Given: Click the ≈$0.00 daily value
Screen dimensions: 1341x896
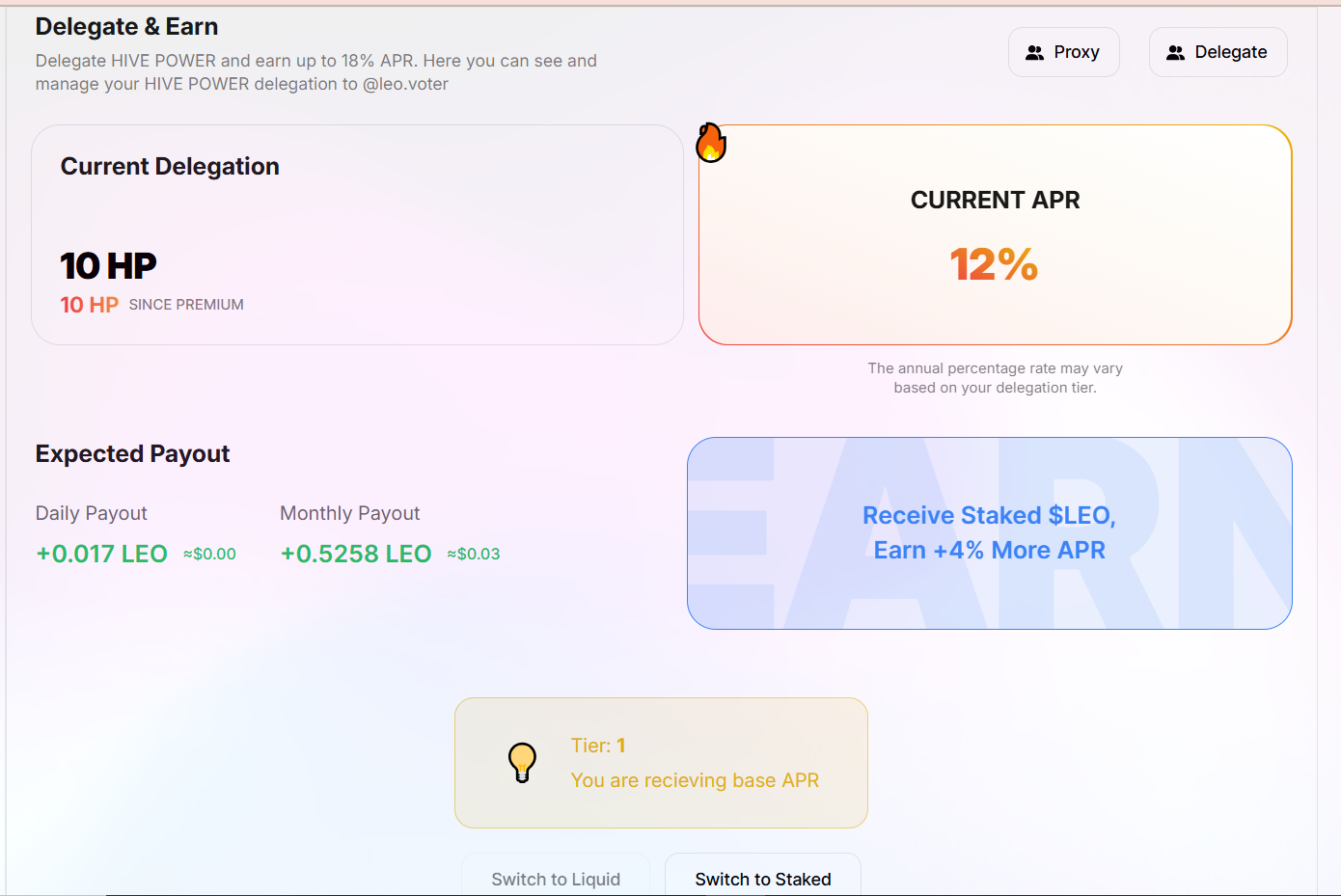Looking at the screenshot, I should coord(209,554).
